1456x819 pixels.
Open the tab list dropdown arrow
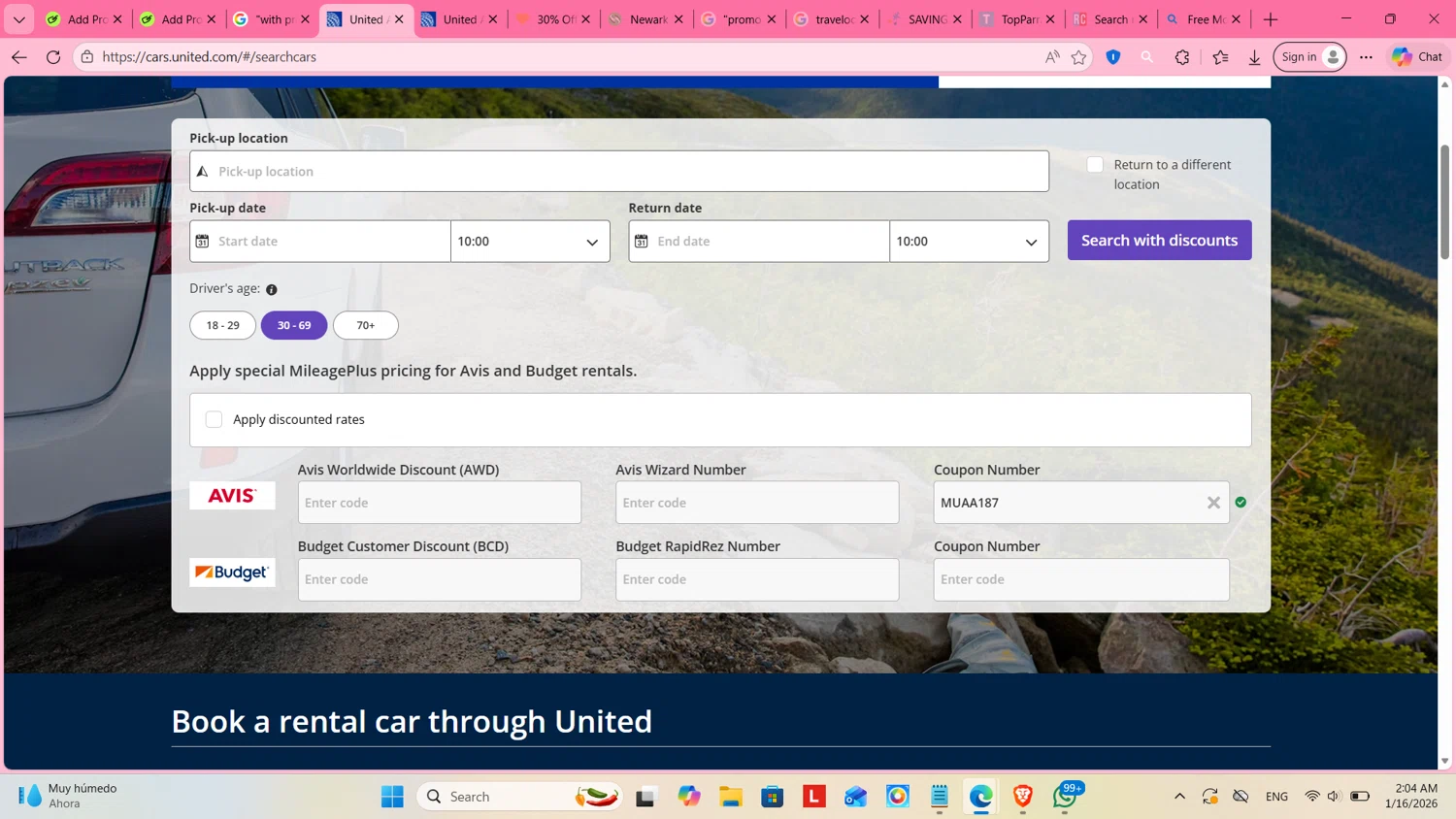pos(18,19)
